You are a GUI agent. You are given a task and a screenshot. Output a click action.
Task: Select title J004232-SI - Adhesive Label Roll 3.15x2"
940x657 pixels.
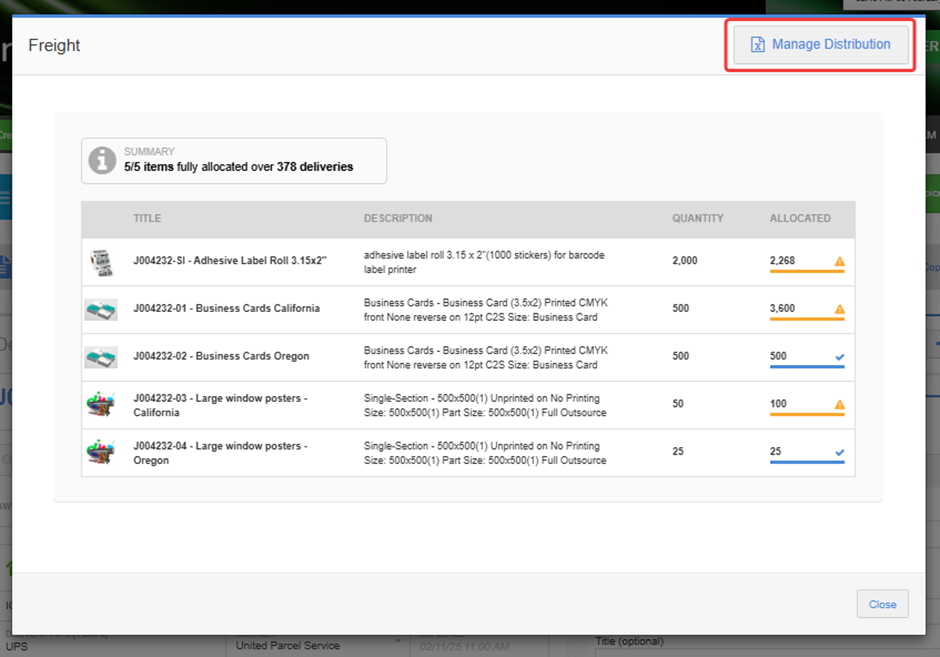230,261
